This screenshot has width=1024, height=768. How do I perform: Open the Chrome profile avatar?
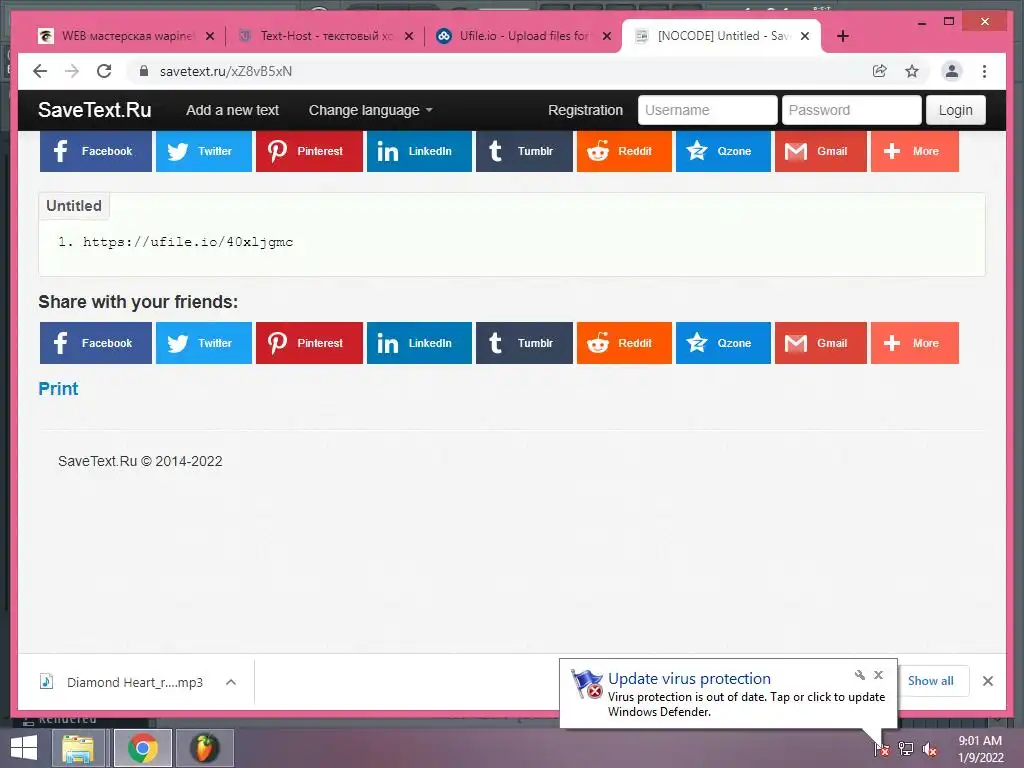(952, 71)
